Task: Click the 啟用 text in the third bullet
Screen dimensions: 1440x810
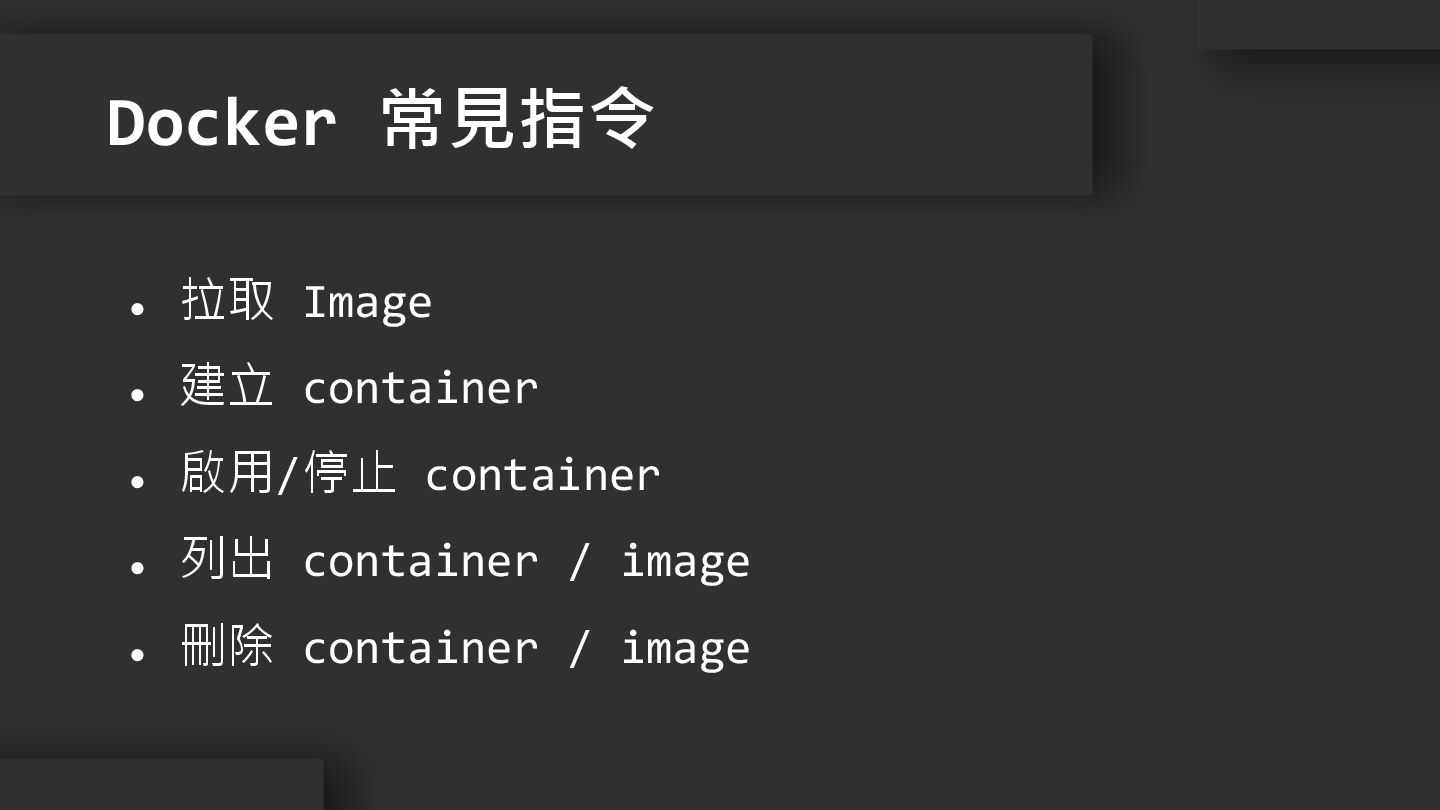Action: click(x=227, y=473)
